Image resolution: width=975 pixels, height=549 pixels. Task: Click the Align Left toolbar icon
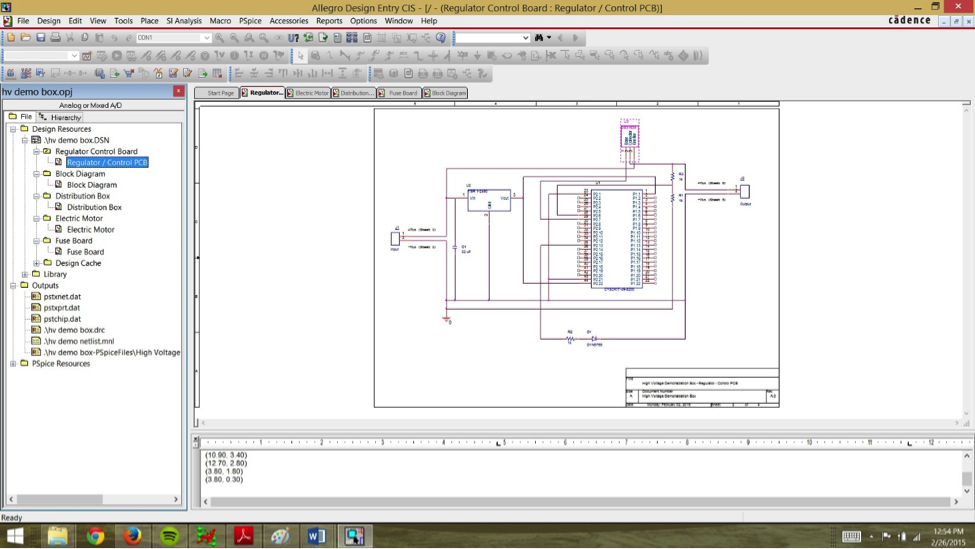239,73
